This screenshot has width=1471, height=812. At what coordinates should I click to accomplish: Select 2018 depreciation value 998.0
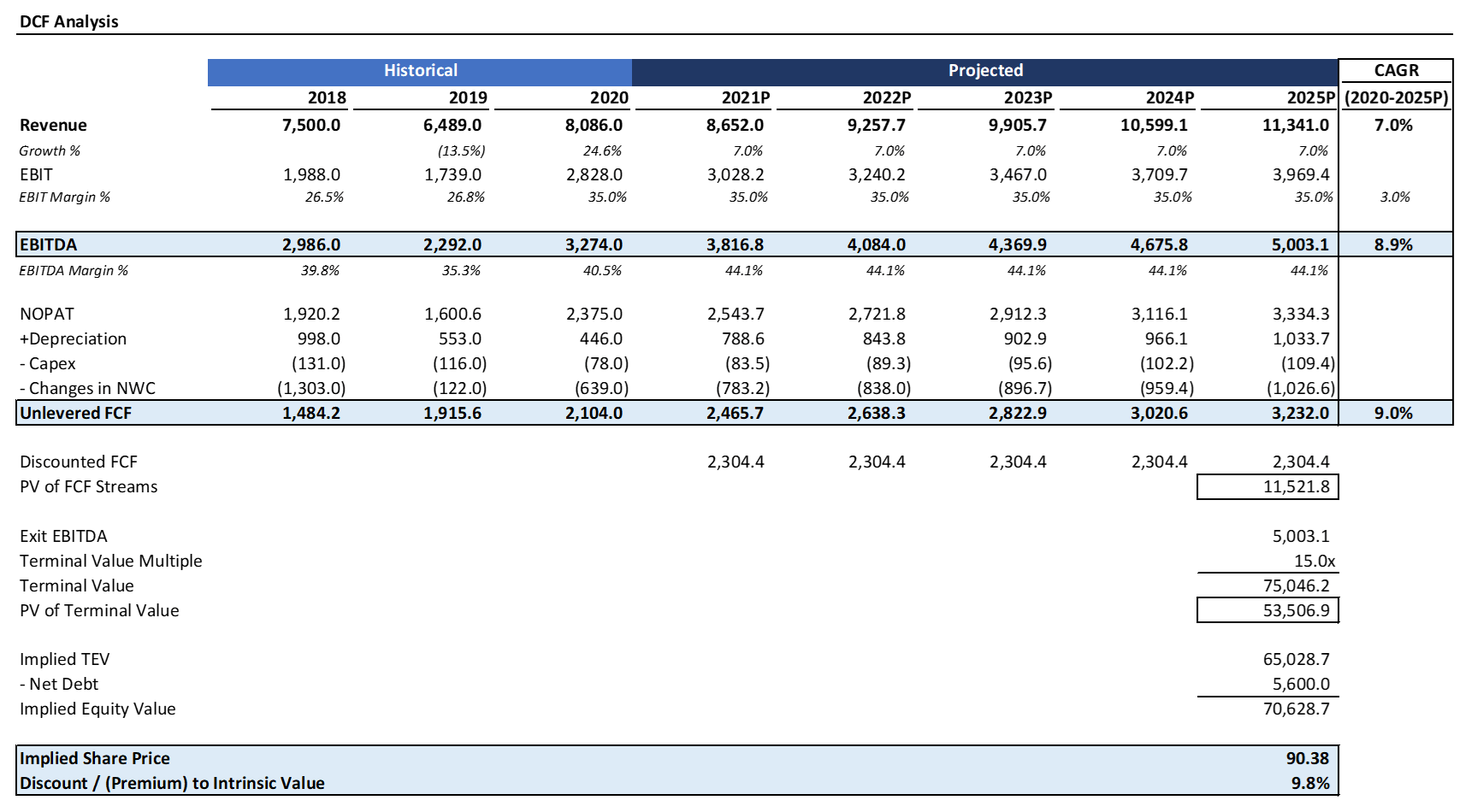[x=319, y=338]
